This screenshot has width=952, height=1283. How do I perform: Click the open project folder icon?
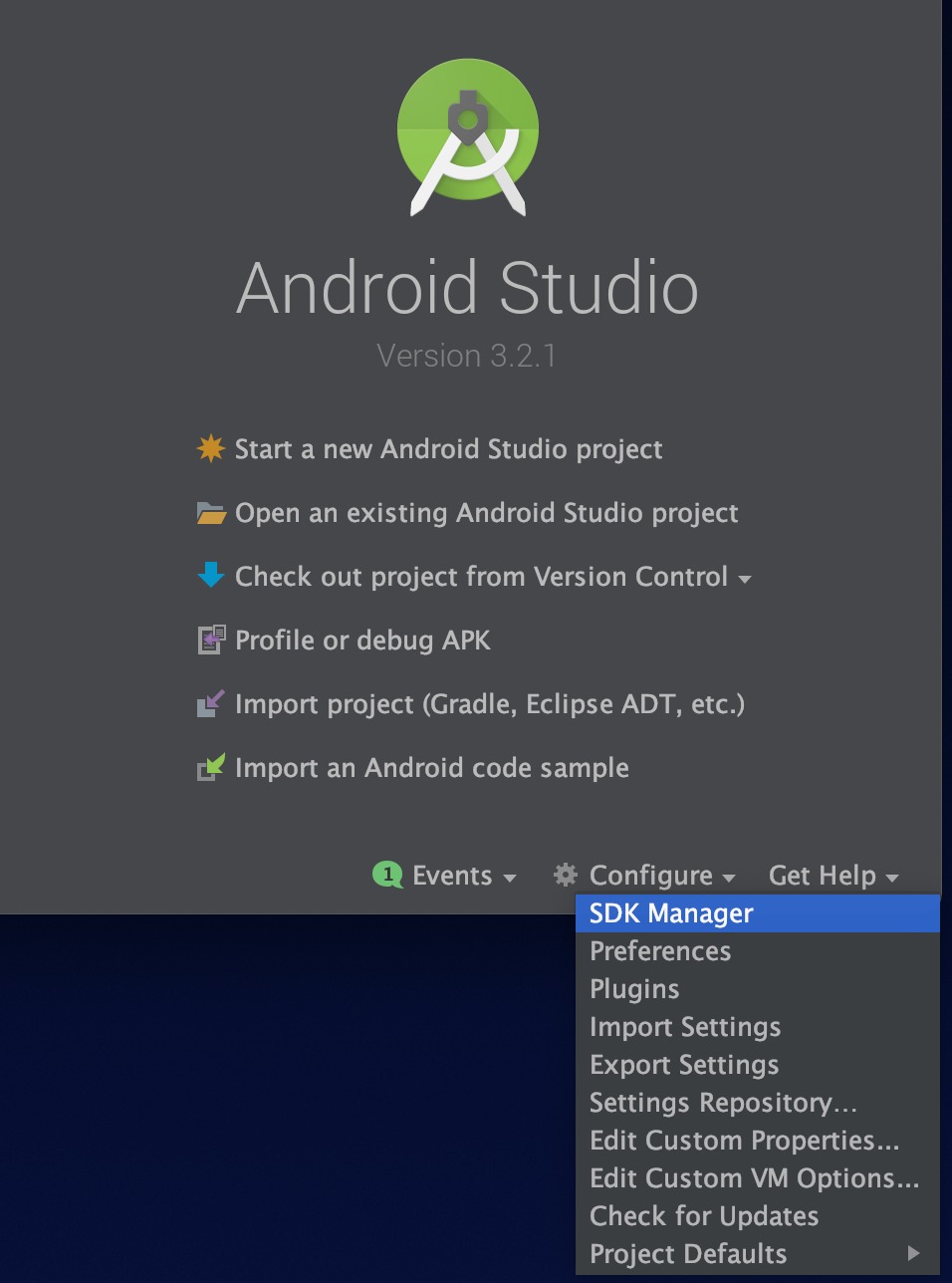tap(210, 512)
